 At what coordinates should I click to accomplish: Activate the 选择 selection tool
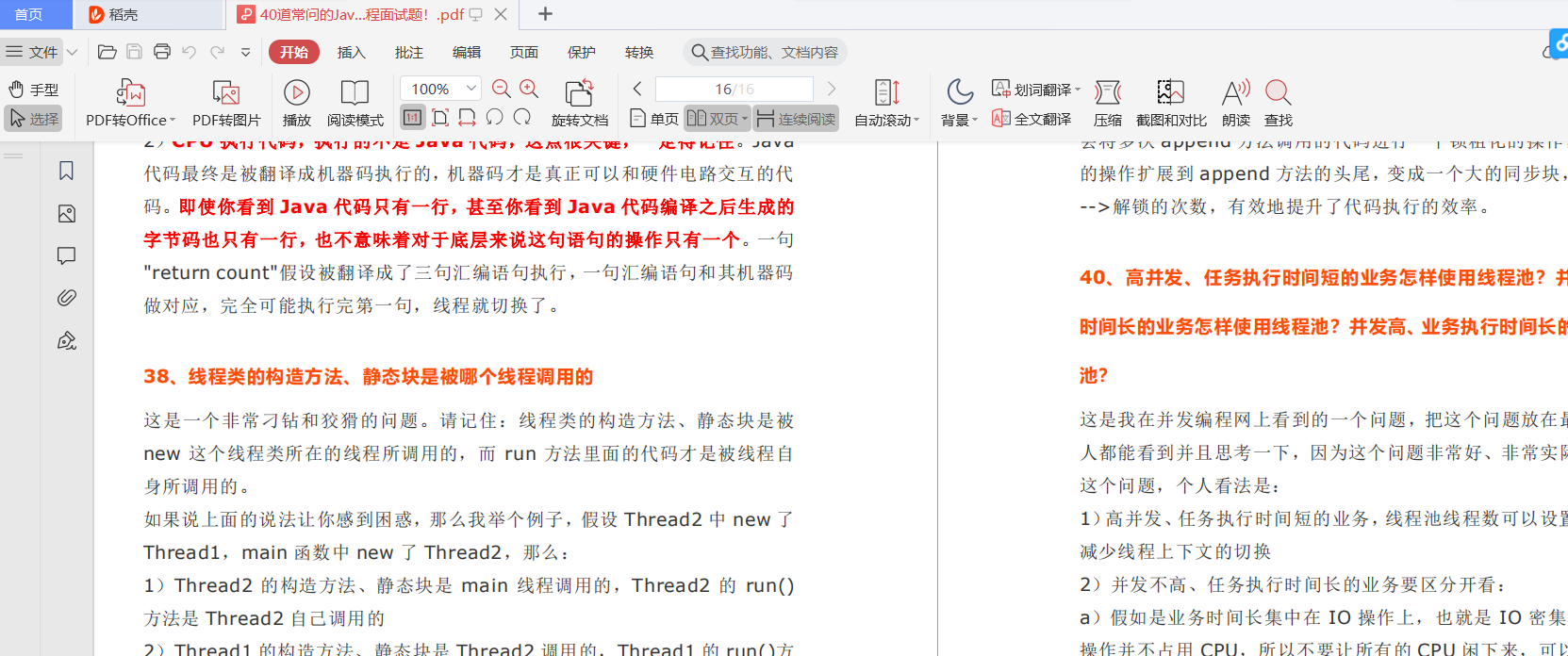pos(34,119)
